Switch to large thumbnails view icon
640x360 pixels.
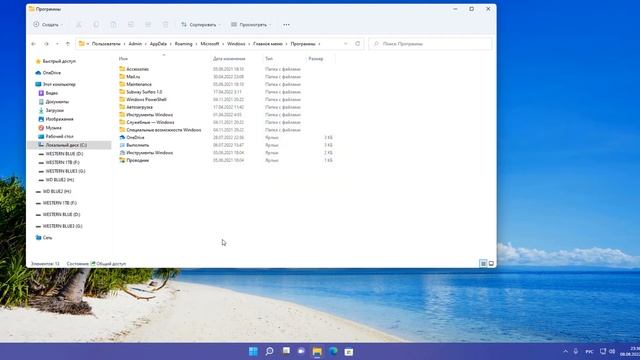coord(491,264)
